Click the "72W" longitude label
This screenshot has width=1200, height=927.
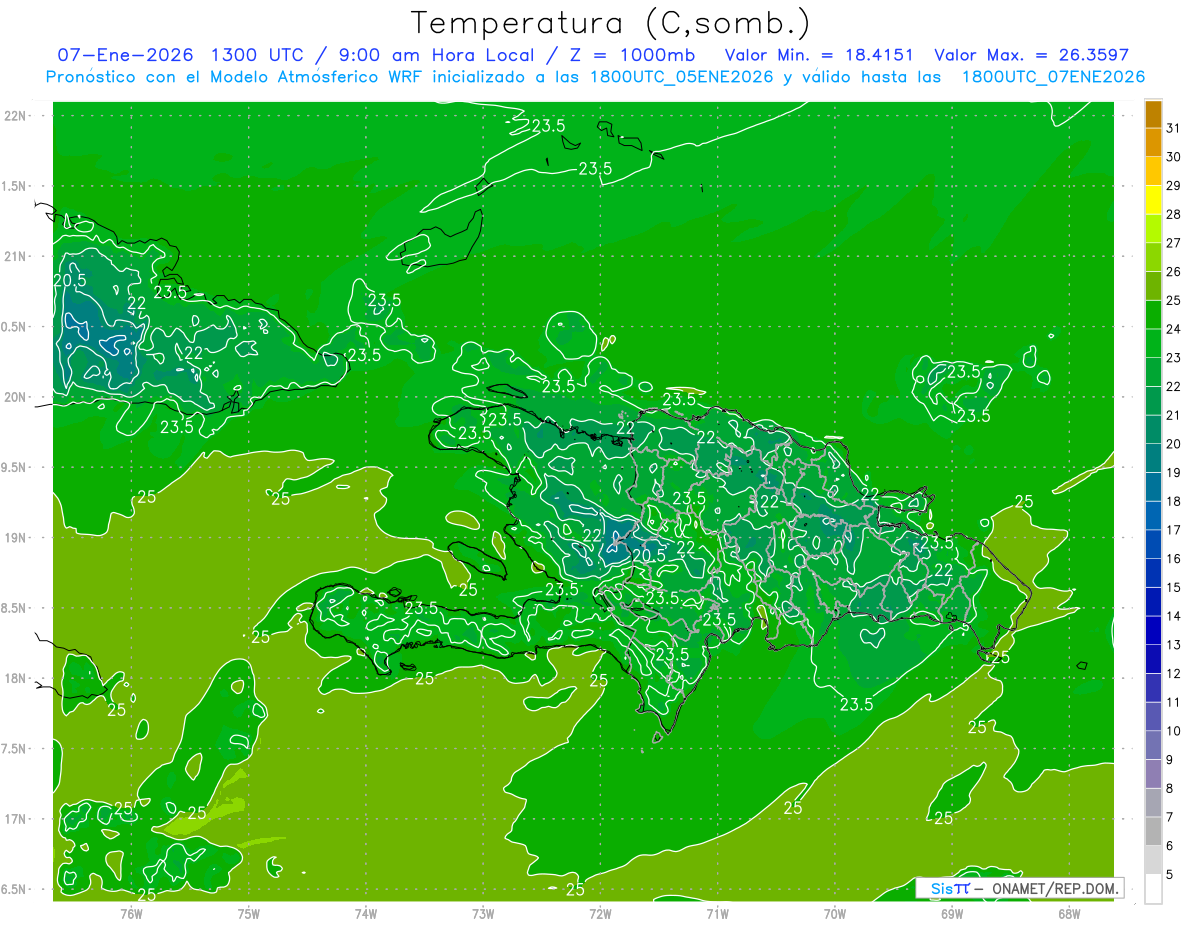tap(600, 912)
